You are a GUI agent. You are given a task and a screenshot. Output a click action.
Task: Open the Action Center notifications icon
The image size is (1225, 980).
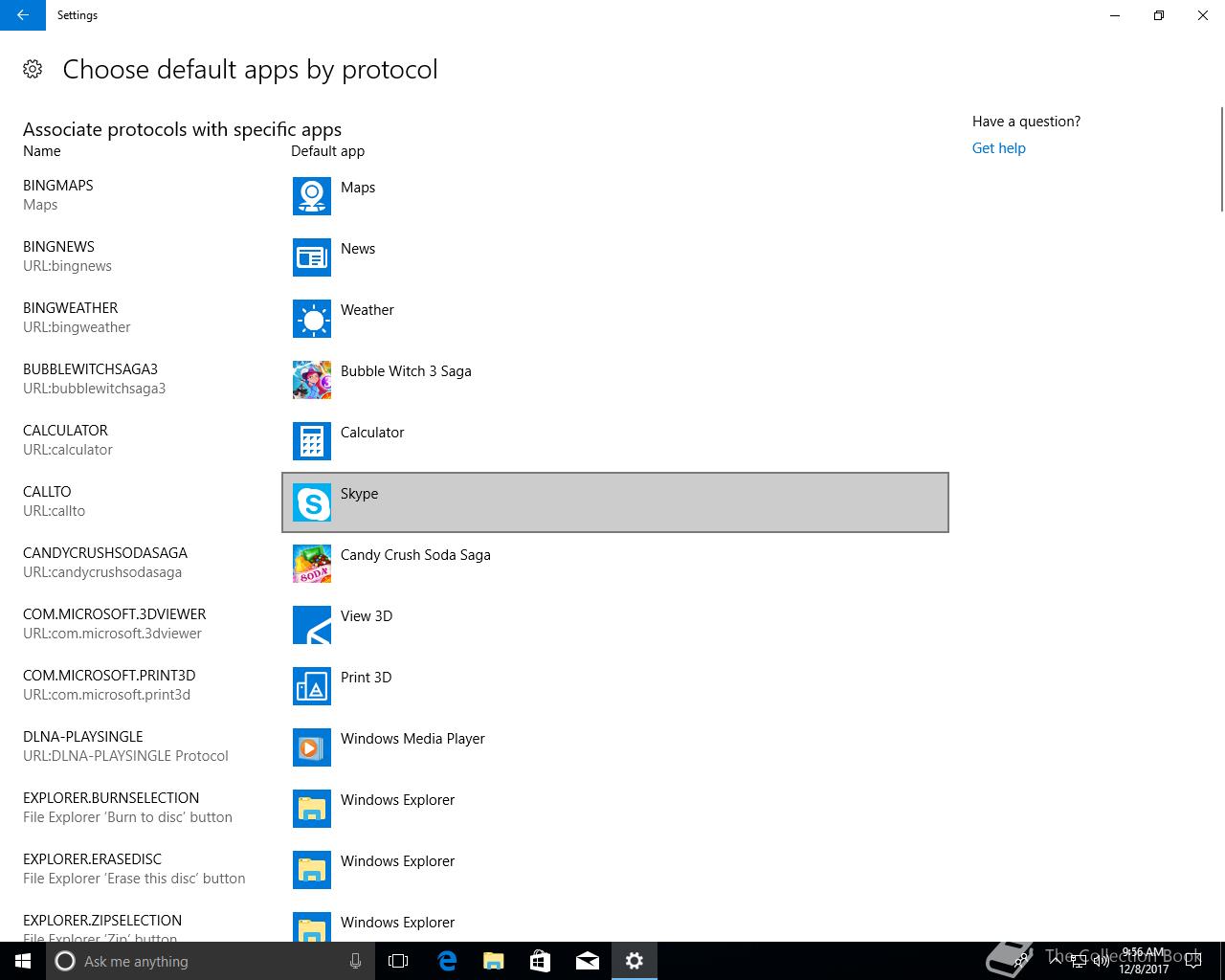pos(1192,961)
